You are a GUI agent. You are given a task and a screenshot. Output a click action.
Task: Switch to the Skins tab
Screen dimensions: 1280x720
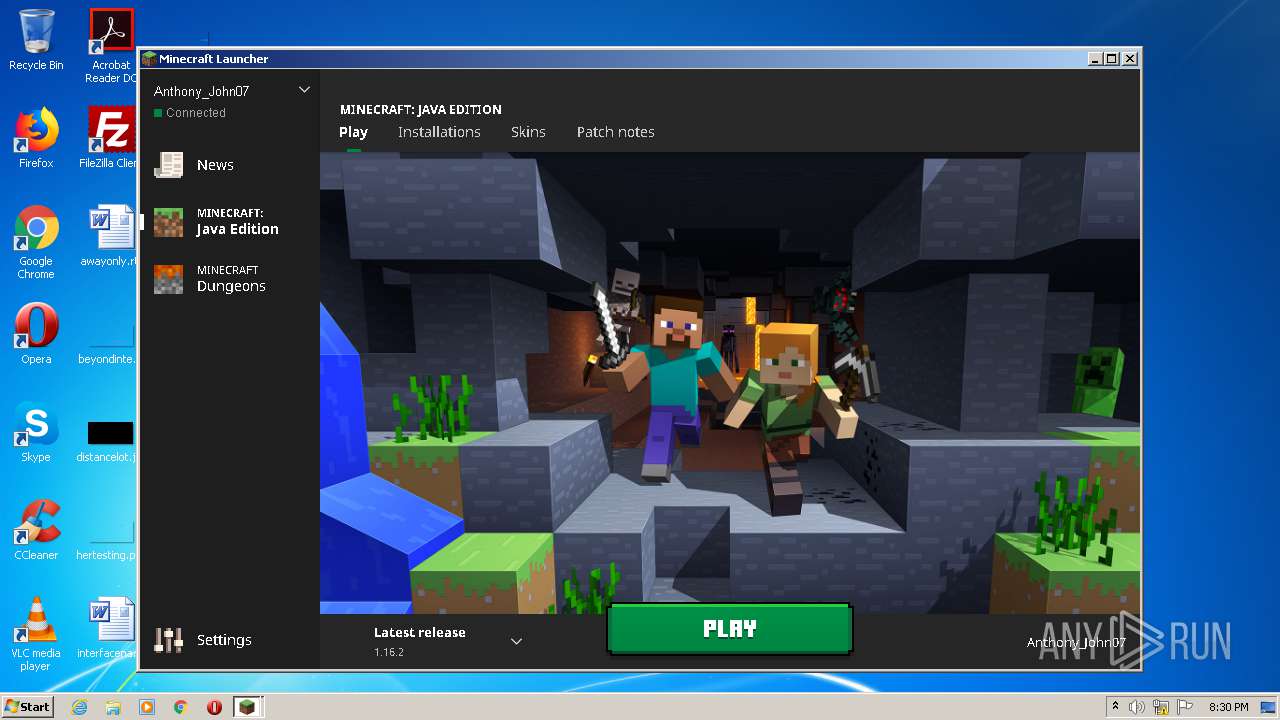(528, 132)
